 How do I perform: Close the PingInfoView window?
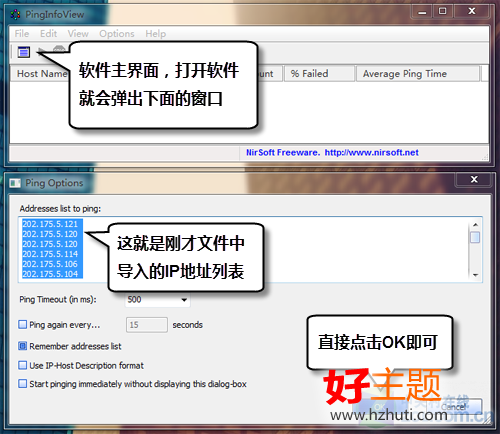point(472,12)
